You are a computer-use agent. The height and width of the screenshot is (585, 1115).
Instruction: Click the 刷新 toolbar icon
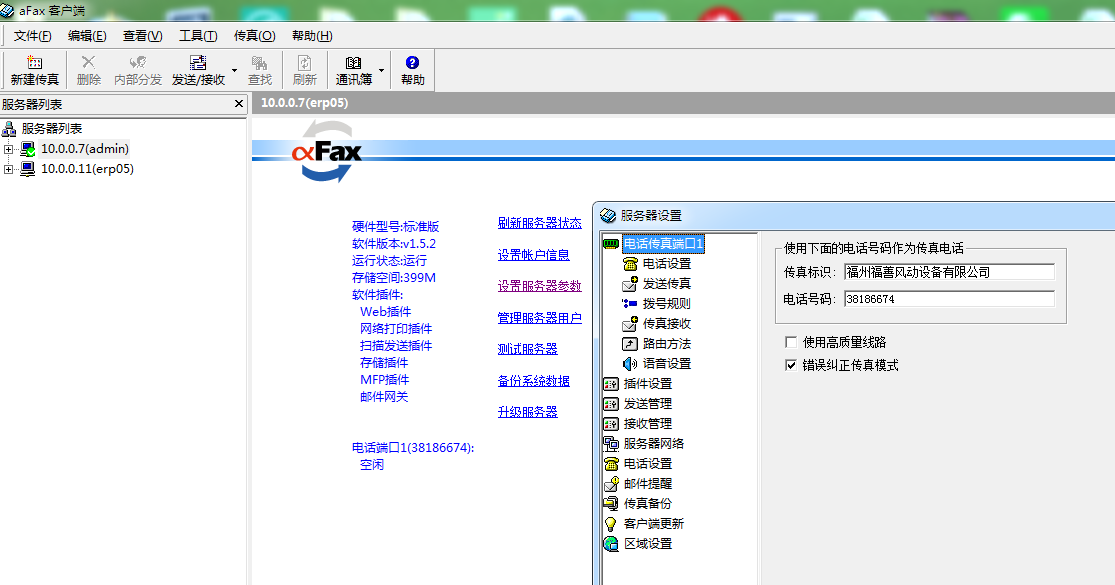[304, 63]
